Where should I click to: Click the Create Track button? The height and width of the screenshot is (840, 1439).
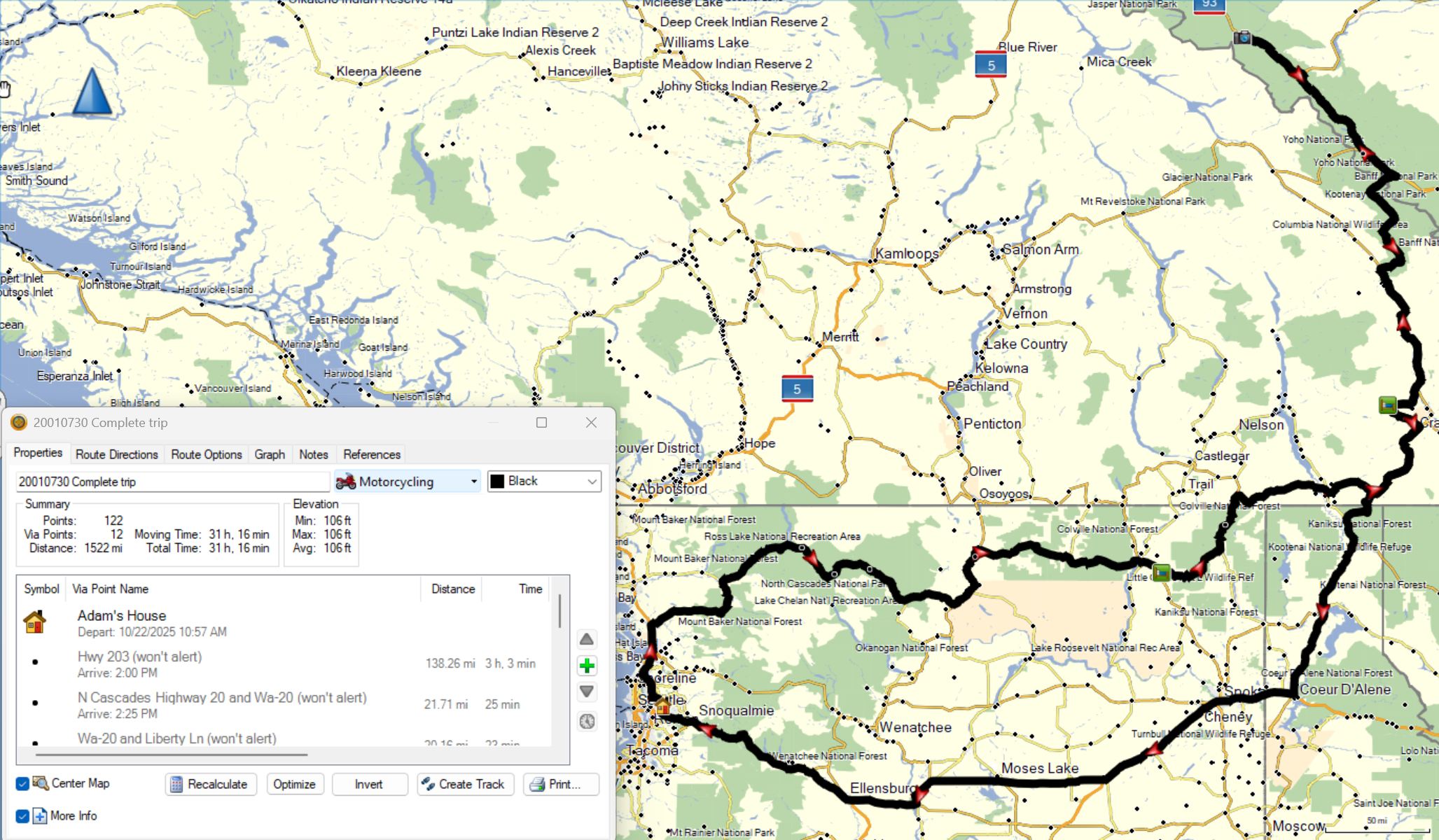pos(466,784)
